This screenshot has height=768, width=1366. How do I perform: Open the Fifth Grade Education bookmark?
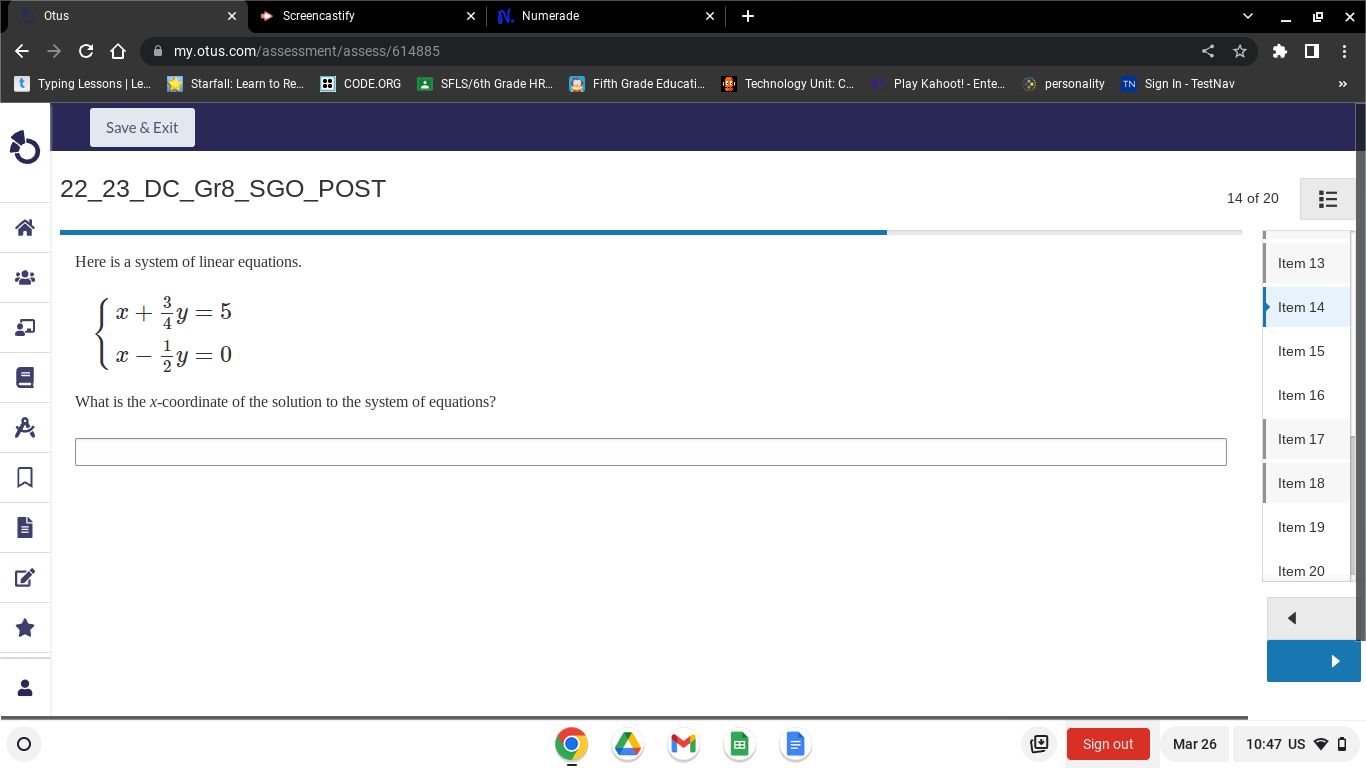tap(638, 84)
